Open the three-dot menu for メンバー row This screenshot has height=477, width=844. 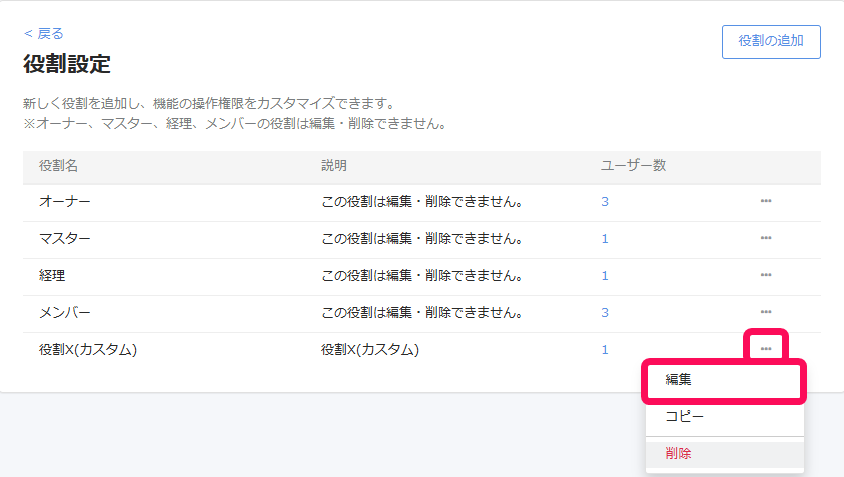pyautogui.click(x=766, y=312)
